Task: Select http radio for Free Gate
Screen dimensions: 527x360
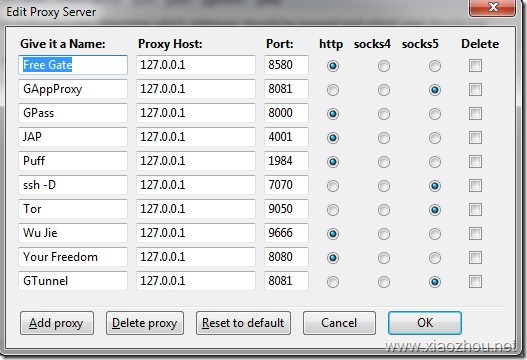Action: pyautogui.click(x=333, y=66)
